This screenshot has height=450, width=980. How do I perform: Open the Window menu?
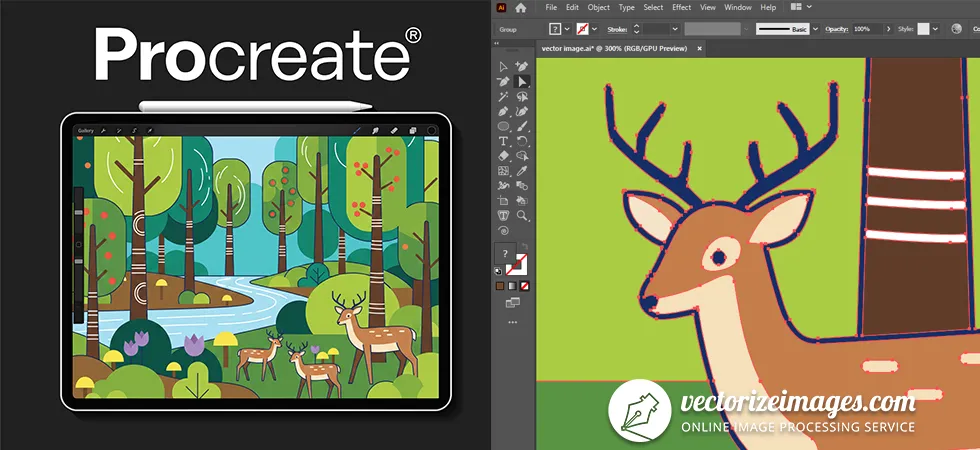click(738, 8)
